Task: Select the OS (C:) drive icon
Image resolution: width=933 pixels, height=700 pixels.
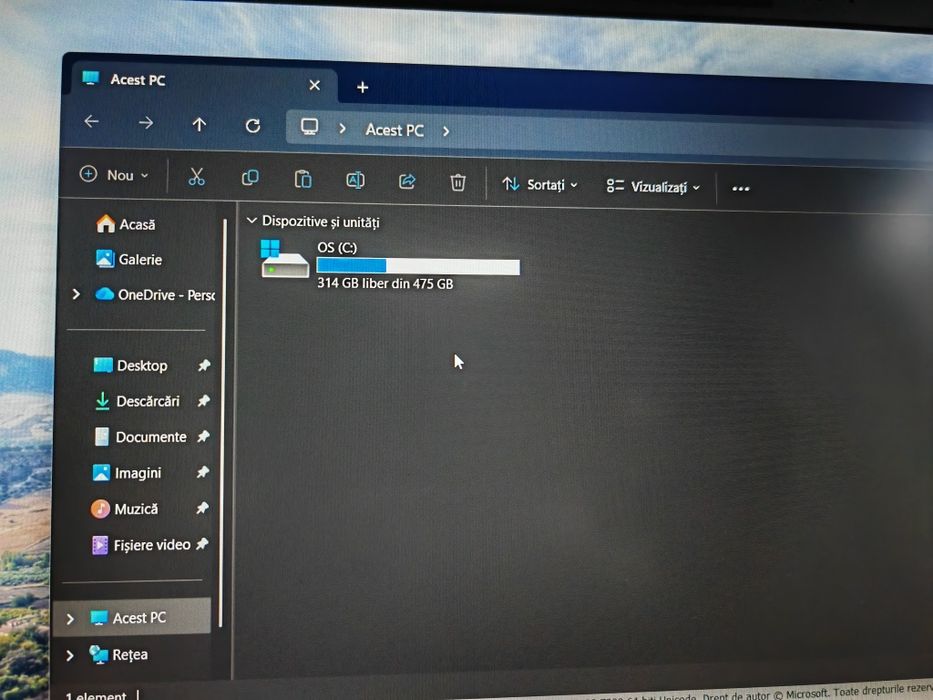Action: tap(284, 258)
